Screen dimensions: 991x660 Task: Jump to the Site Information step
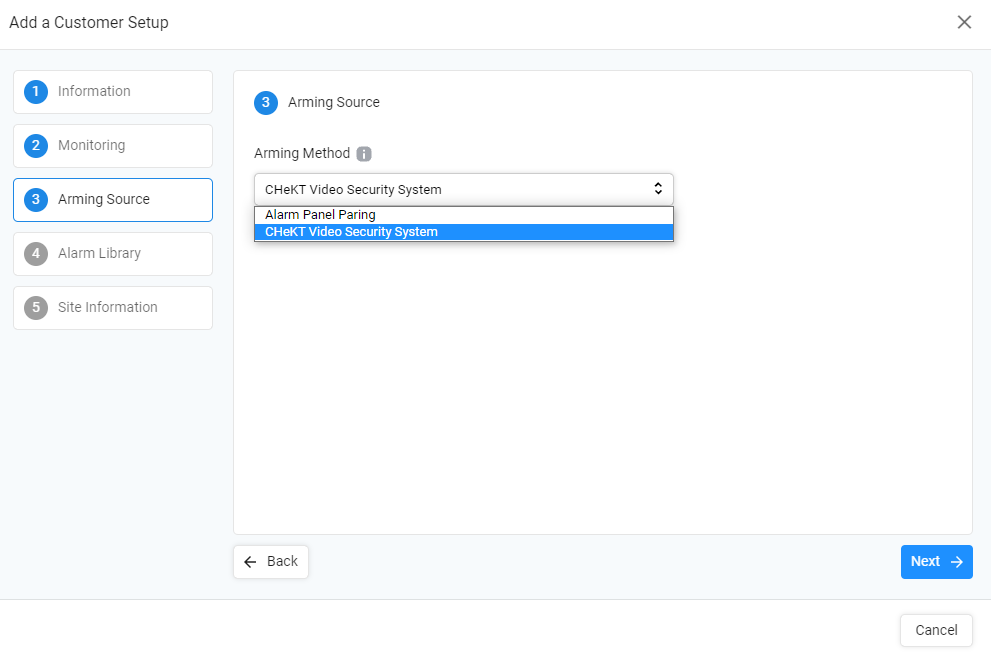point(113,308)
